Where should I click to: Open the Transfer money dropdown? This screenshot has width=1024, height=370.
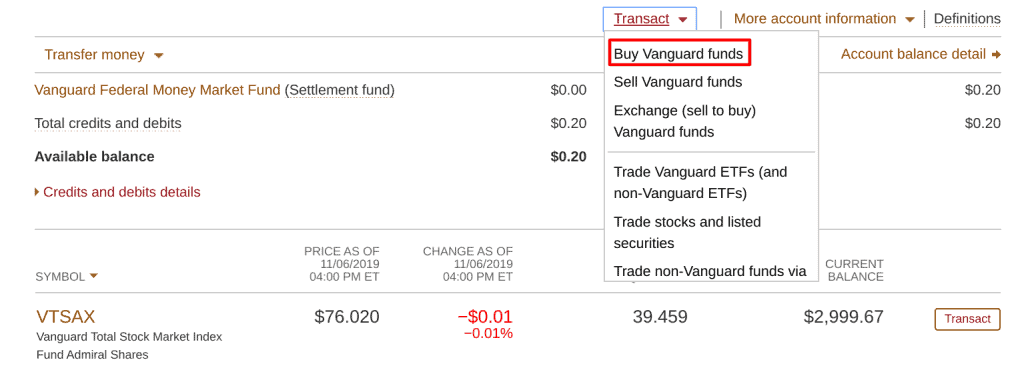click(103, 55)
